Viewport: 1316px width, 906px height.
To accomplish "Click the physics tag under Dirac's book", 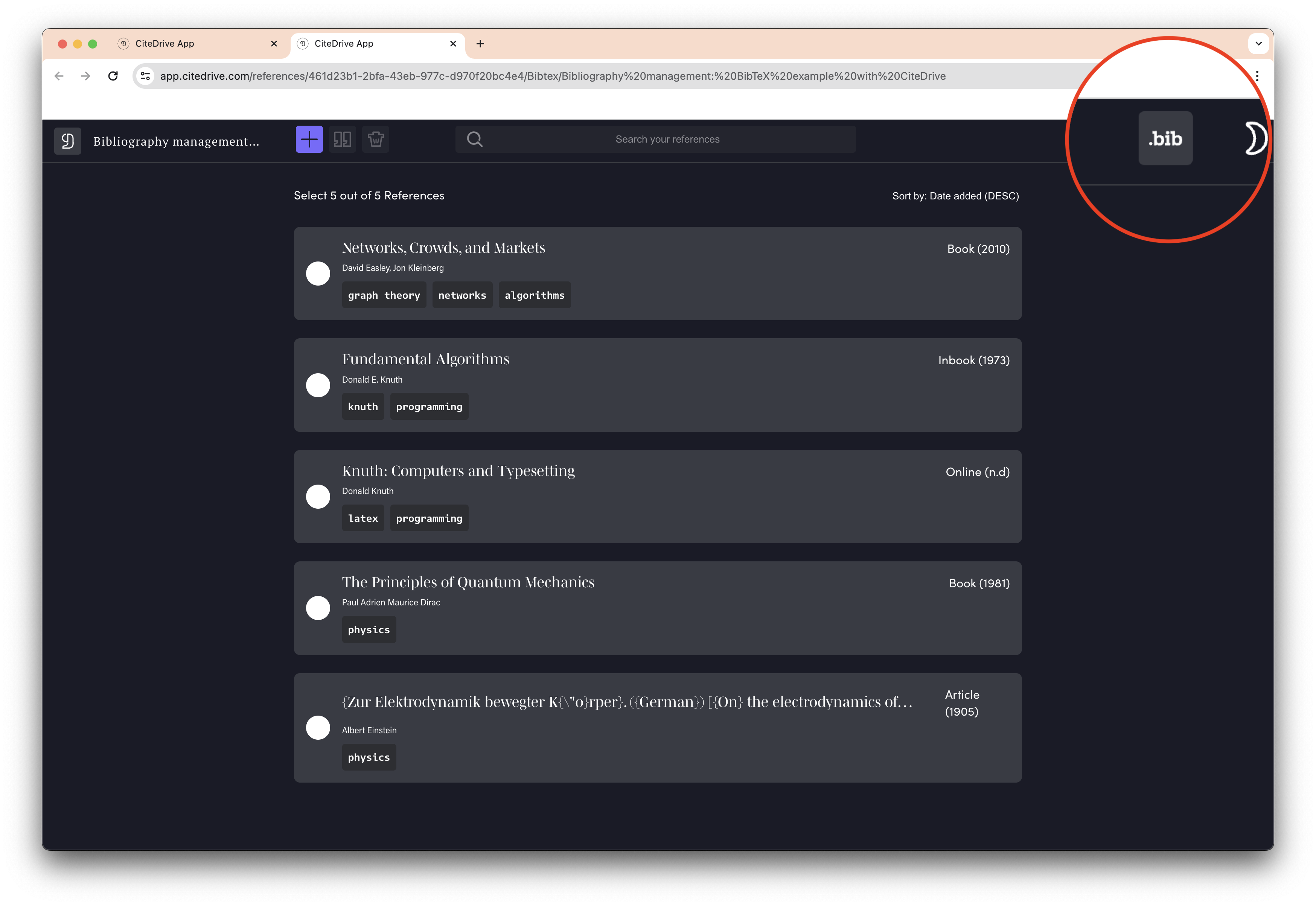I will (369, 629).
